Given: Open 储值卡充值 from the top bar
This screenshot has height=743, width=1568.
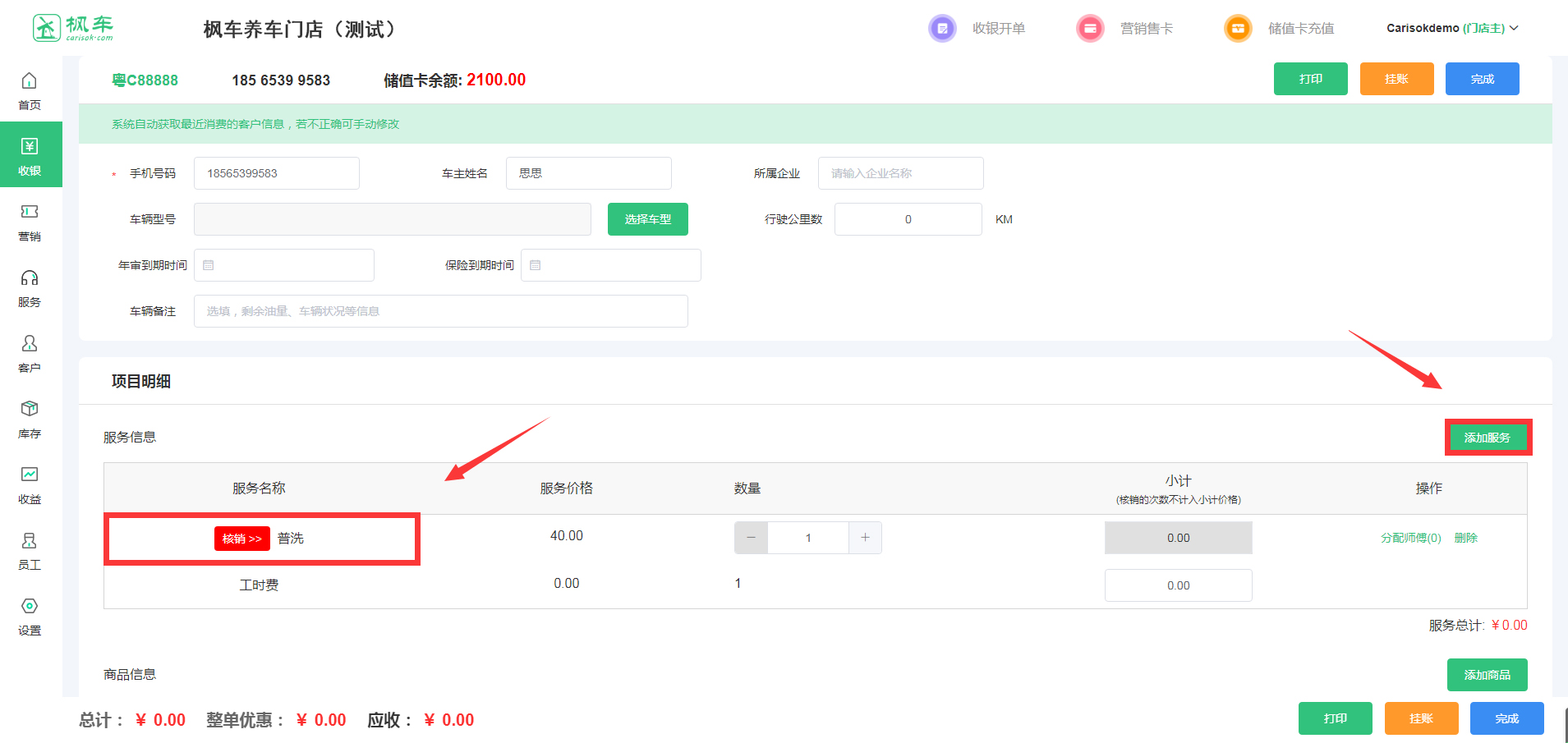Looking at the screenshot, I should coord(1300,29).
